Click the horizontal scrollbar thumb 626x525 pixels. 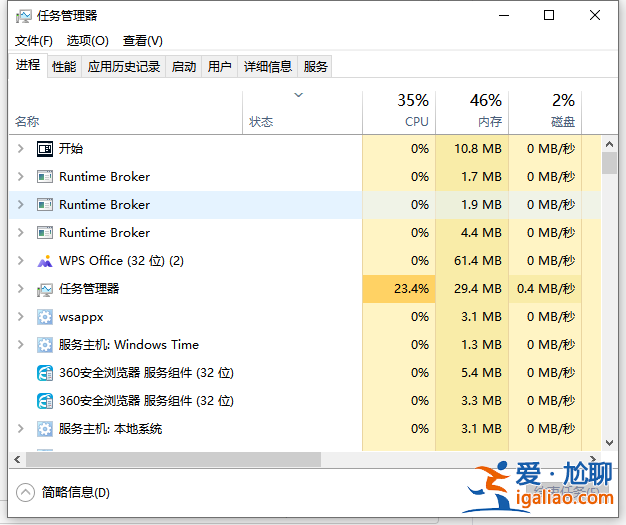coord(173,460)
